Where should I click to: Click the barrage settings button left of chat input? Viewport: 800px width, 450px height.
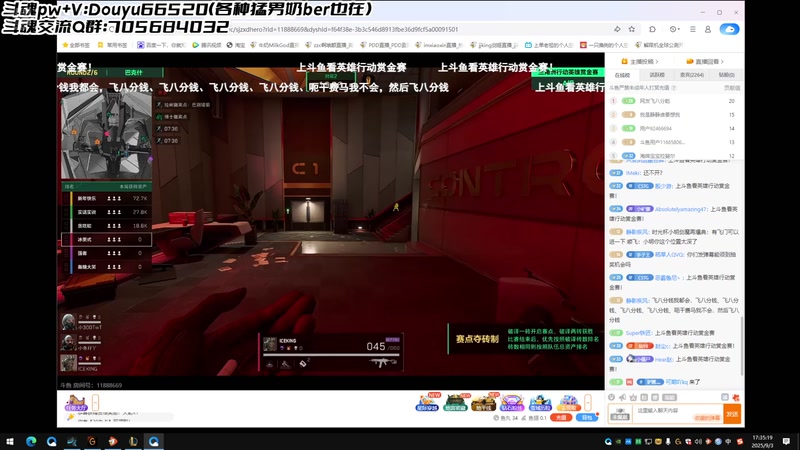[x=620, y=414]
